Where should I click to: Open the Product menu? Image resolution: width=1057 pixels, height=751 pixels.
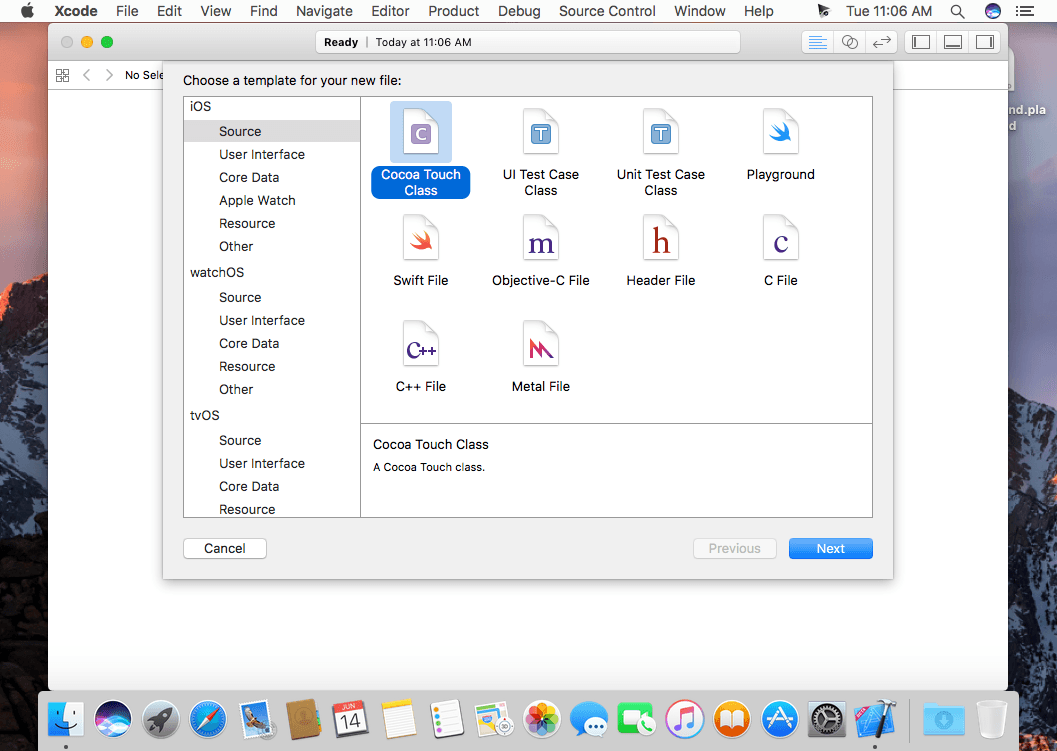[454, 11]
